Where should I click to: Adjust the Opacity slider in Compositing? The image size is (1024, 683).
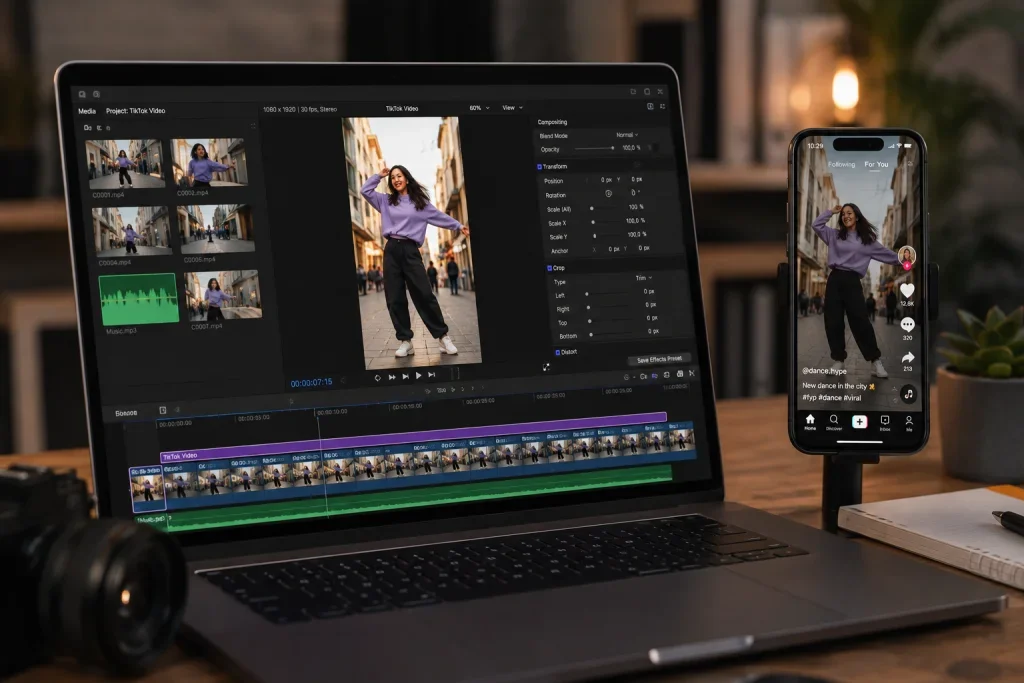tap(594, 148)
